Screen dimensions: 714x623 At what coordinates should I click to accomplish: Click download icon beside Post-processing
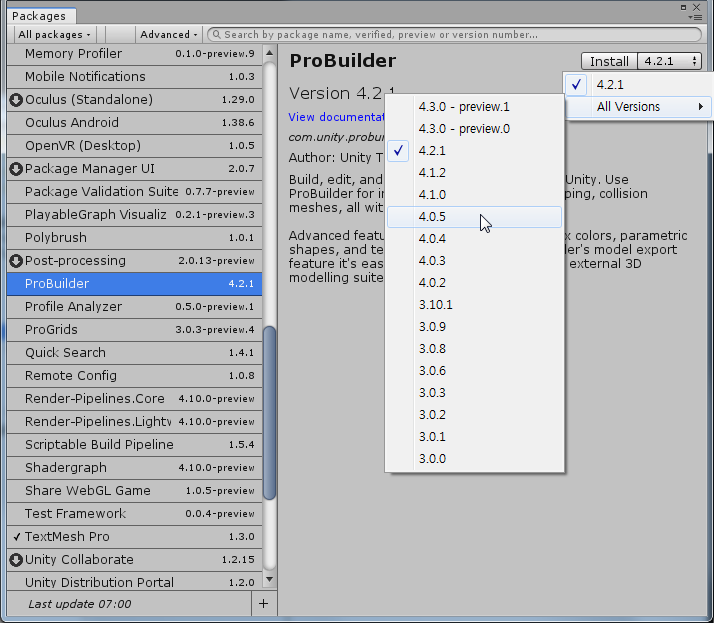click(16, 261)
